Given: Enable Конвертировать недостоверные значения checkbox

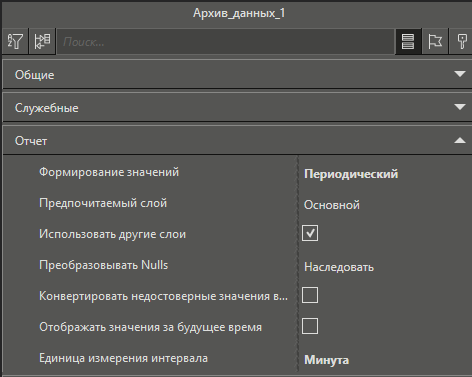Looking at the screenshot, I should tap(310, 295).
